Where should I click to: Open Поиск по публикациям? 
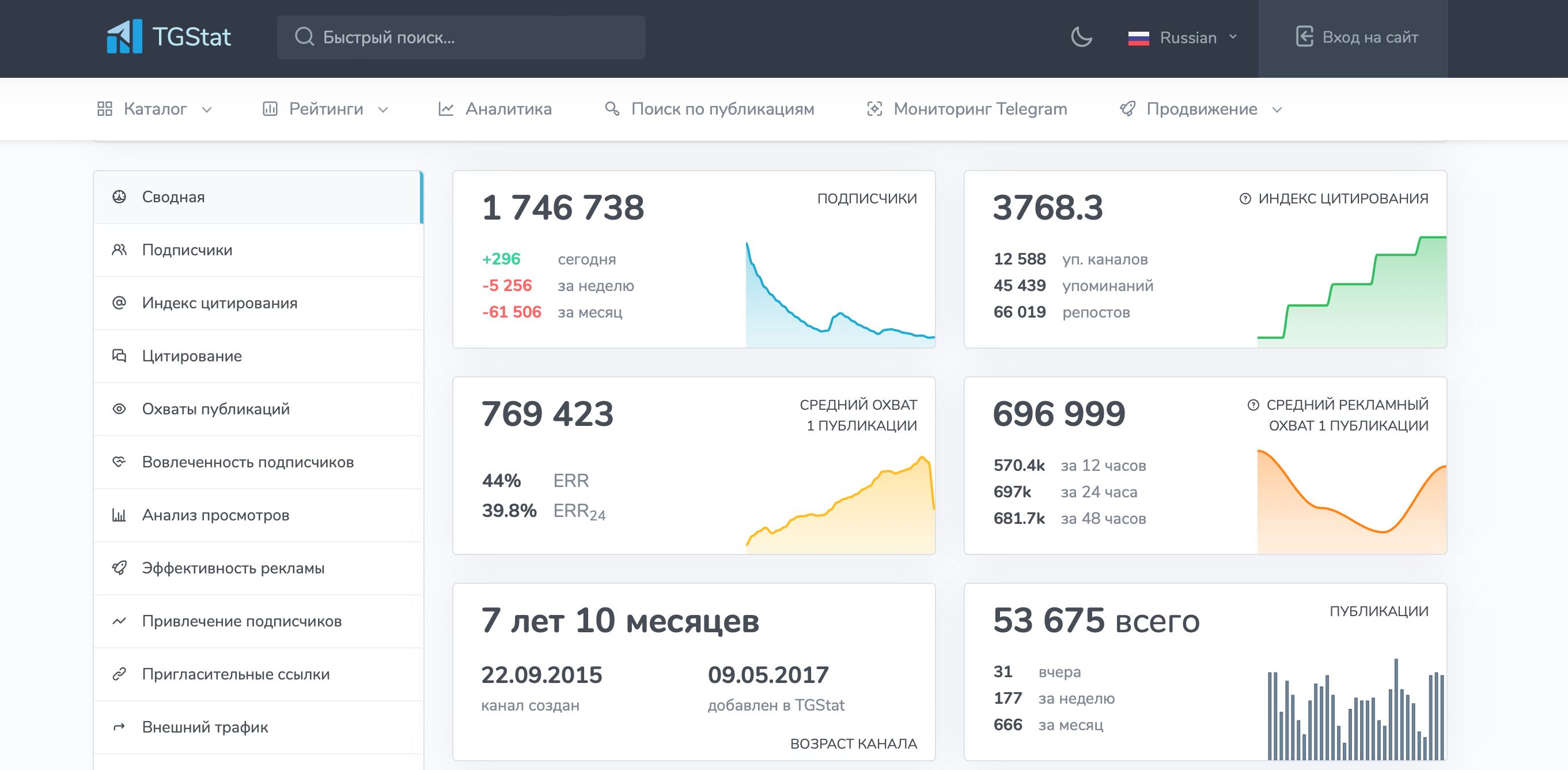[709, 109]
